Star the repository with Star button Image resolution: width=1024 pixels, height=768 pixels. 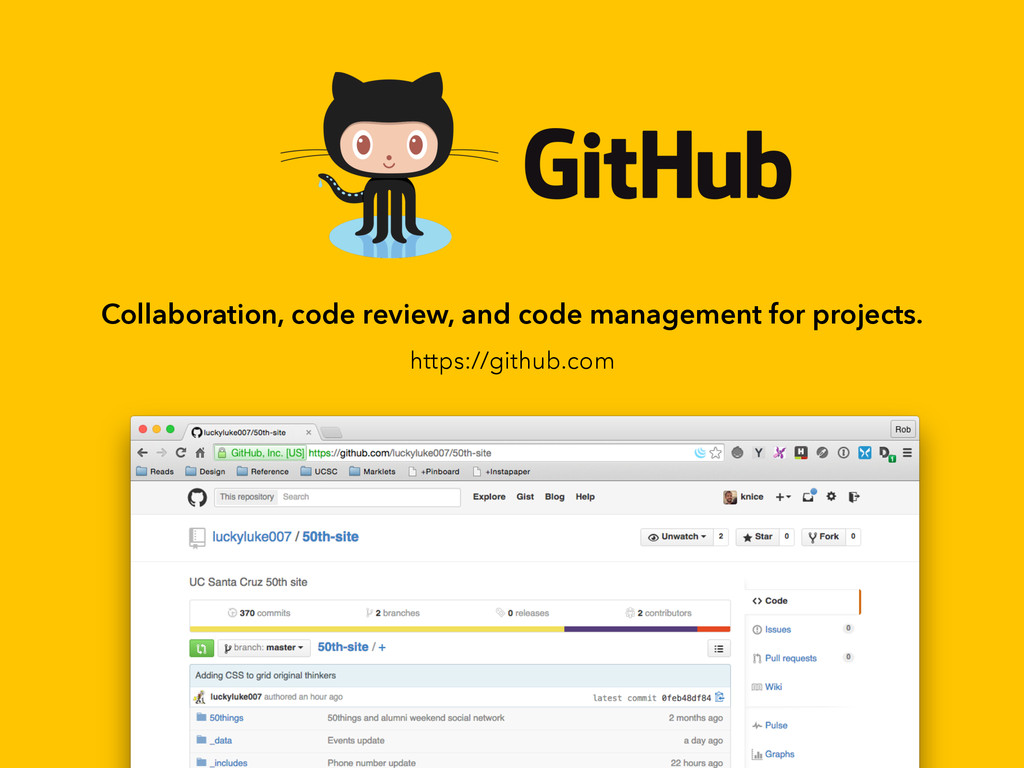[758, 537]
